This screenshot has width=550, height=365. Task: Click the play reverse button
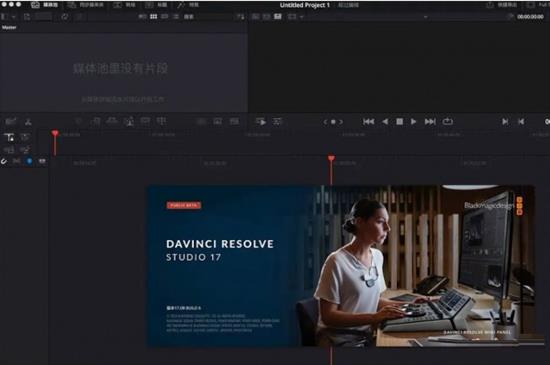click(385, 122)
